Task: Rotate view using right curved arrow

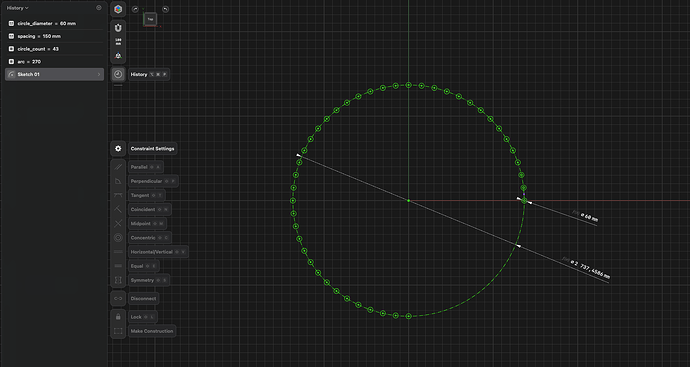Action: (x=165, y=9)
